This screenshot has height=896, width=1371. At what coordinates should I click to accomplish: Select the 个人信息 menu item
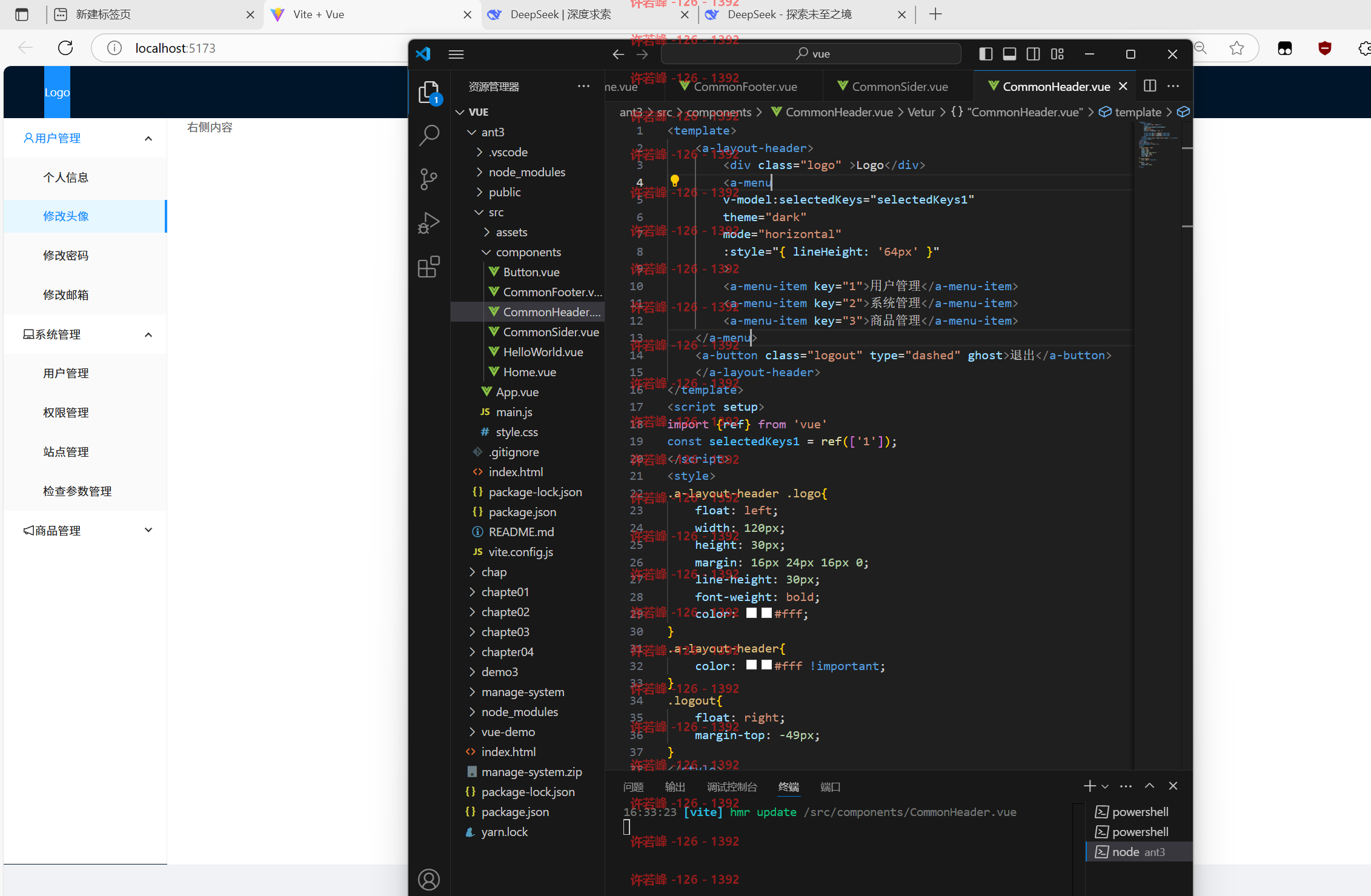[x=85, y=177]
